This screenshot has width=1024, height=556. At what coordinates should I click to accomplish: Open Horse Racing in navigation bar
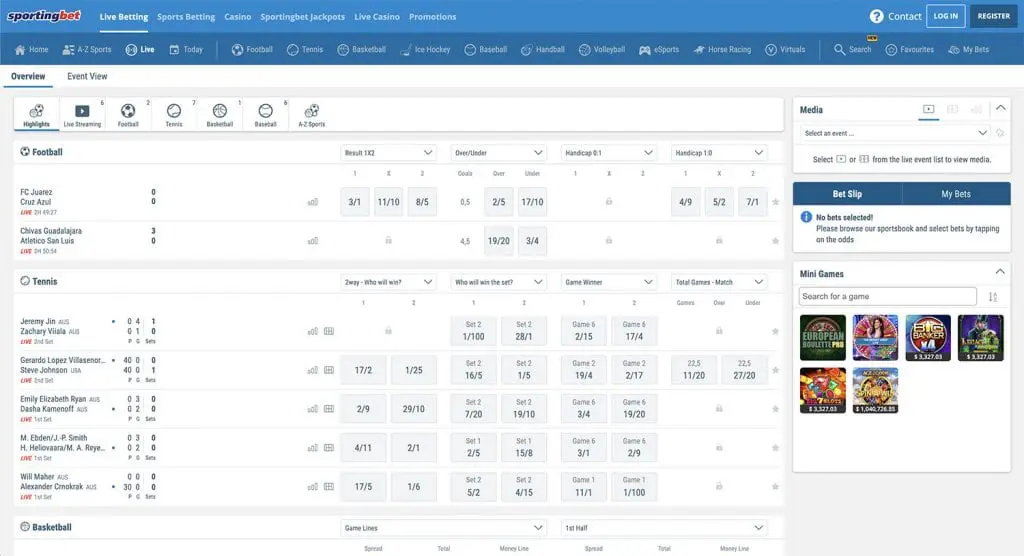tap(722, 50)
